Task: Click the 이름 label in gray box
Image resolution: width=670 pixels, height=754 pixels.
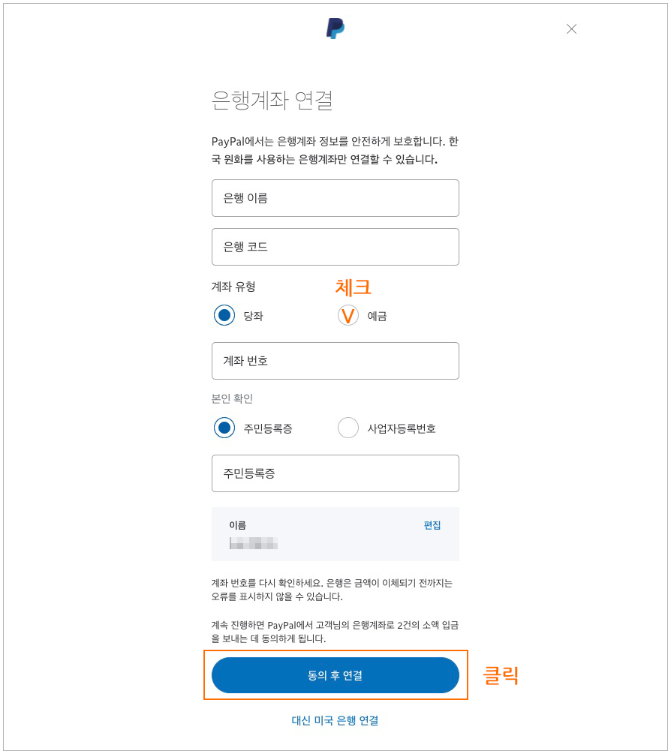Action: tap(238, 525)
